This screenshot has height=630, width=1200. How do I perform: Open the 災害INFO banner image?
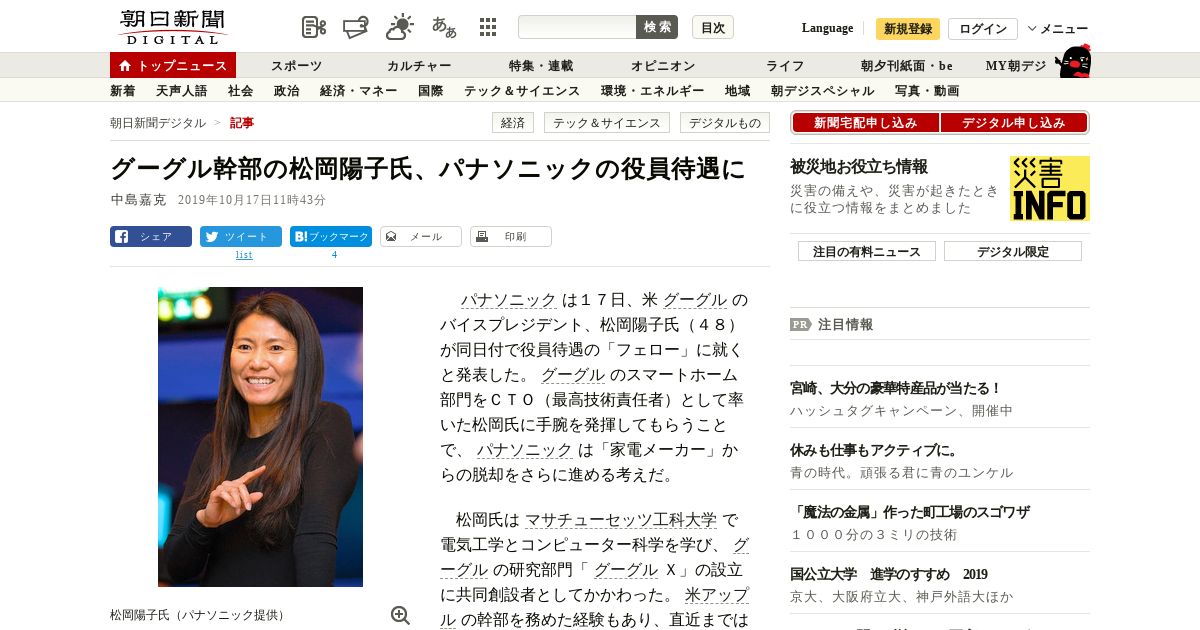pyautogui.click(x=1050, y=188)
